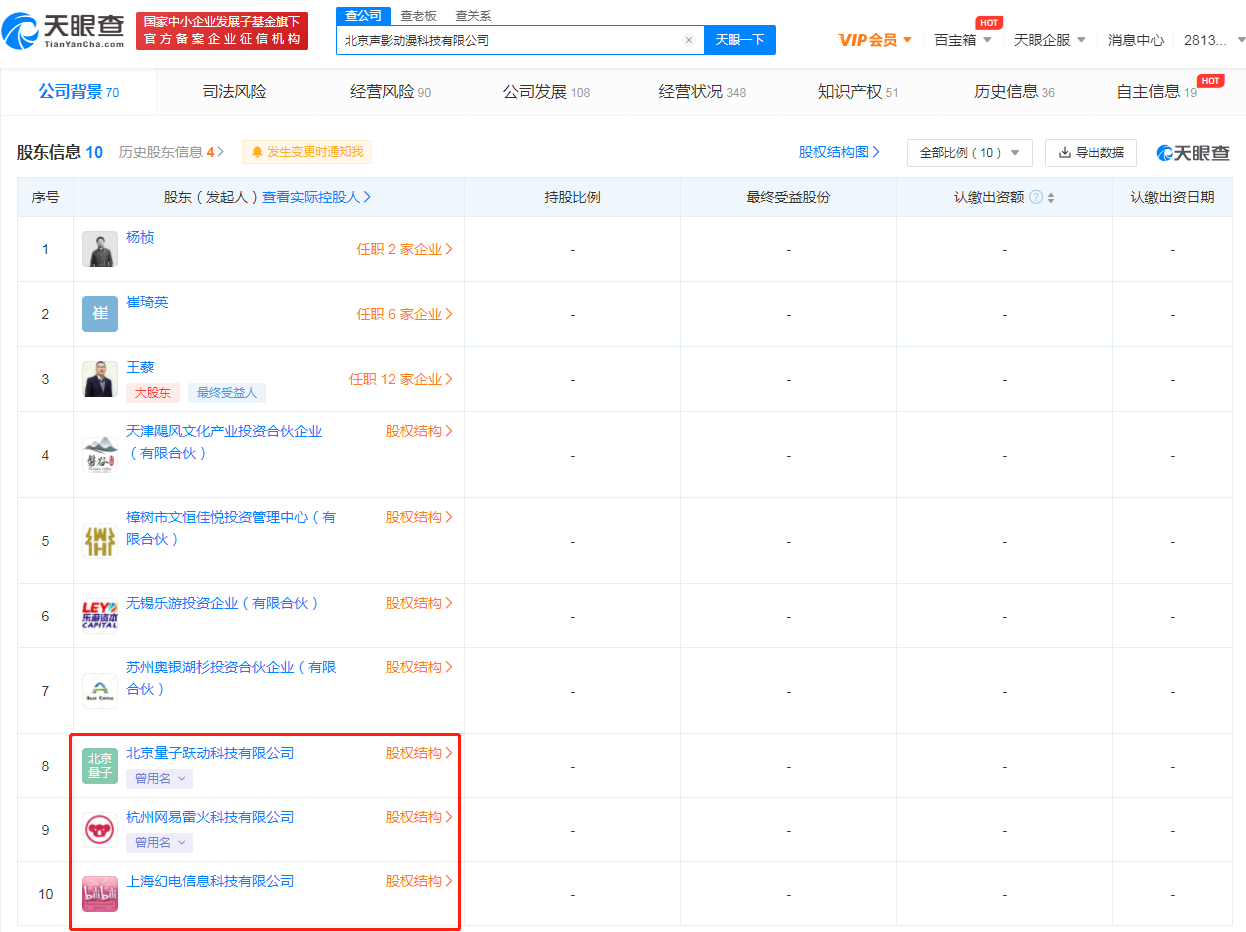
Task: Click the 大股东 tag under 王黎
Action: [x=153, y=393]
